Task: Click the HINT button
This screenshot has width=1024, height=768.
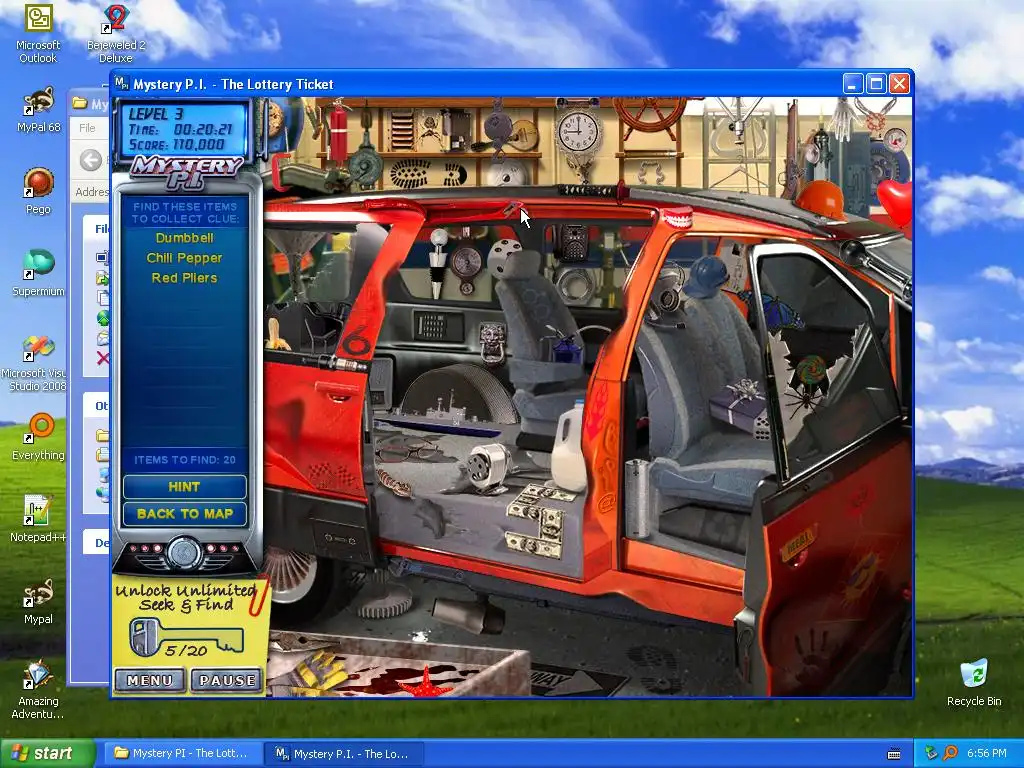Action: tap(184, 487)
